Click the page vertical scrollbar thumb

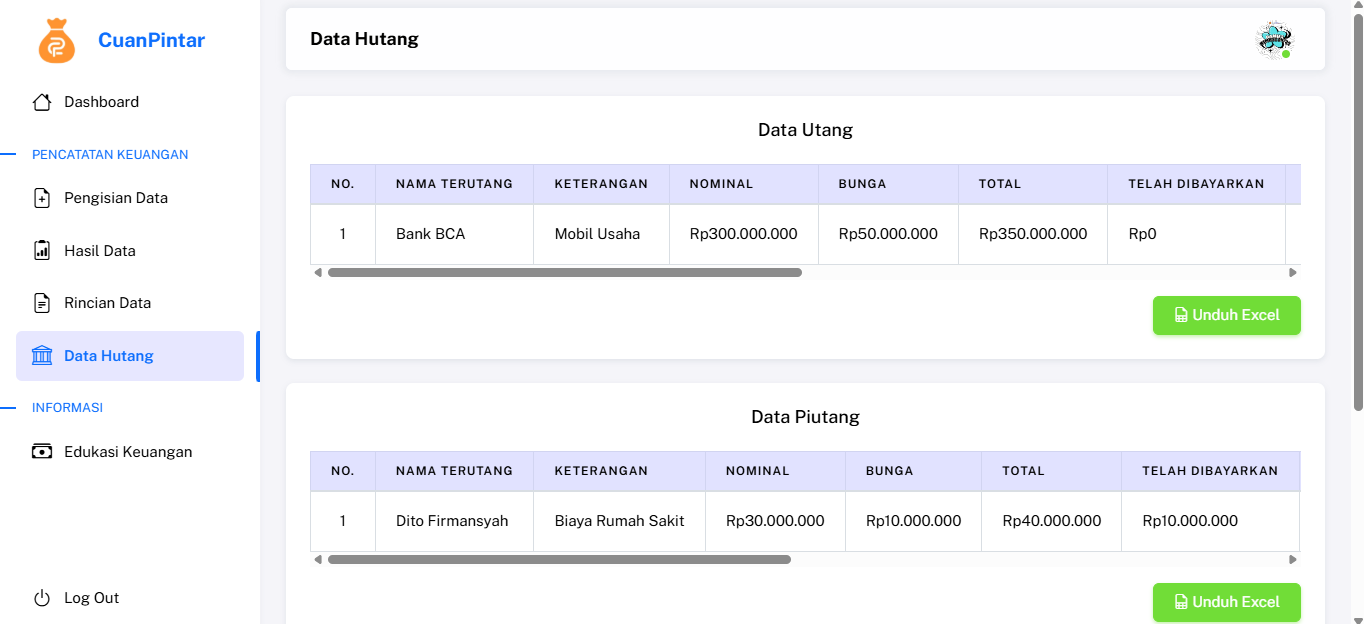1357,210
